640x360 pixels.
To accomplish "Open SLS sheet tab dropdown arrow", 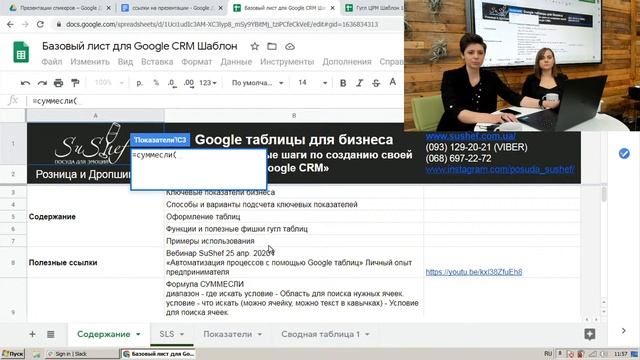I will tap(182, 334).
